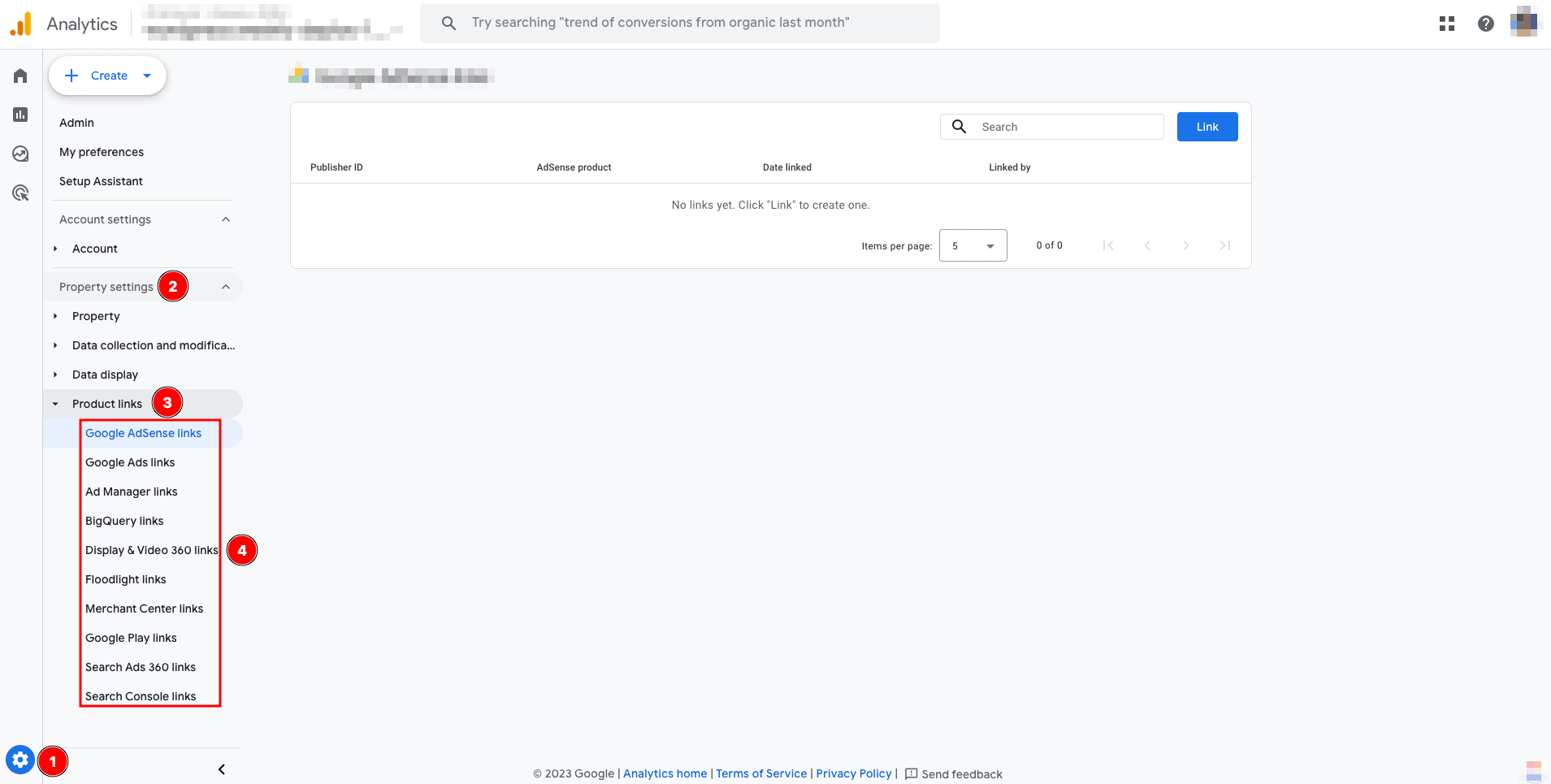Open Search Console links menu item
This screenshot has width=1551, height=784.
coord(141,696)
